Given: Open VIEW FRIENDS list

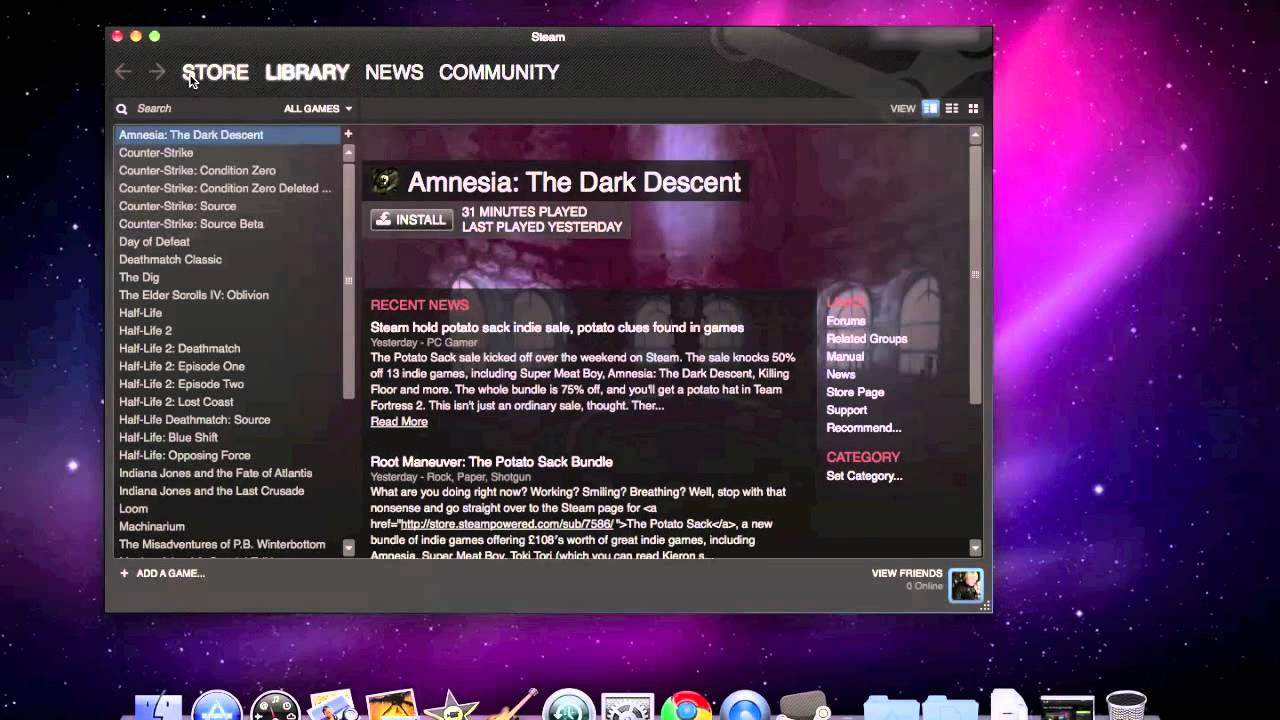Looking at the screenshot, I should click(x=907, y=574).
